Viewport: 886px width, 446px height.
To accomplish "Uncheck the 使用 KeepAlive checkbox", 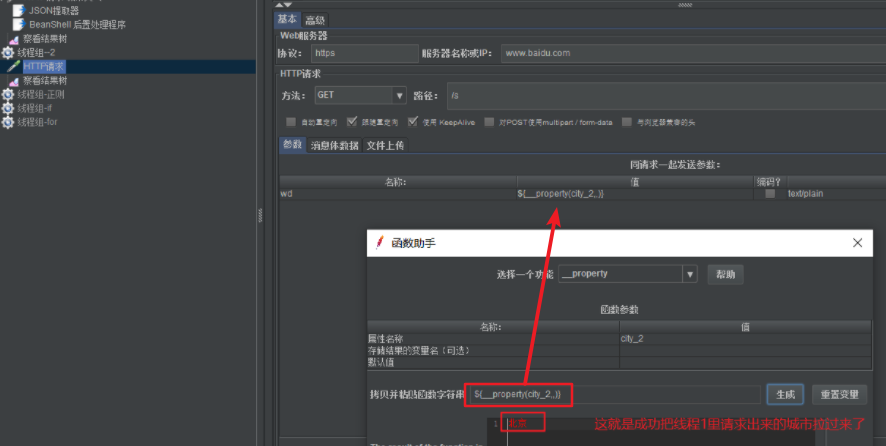I will (x=412, y=122).
